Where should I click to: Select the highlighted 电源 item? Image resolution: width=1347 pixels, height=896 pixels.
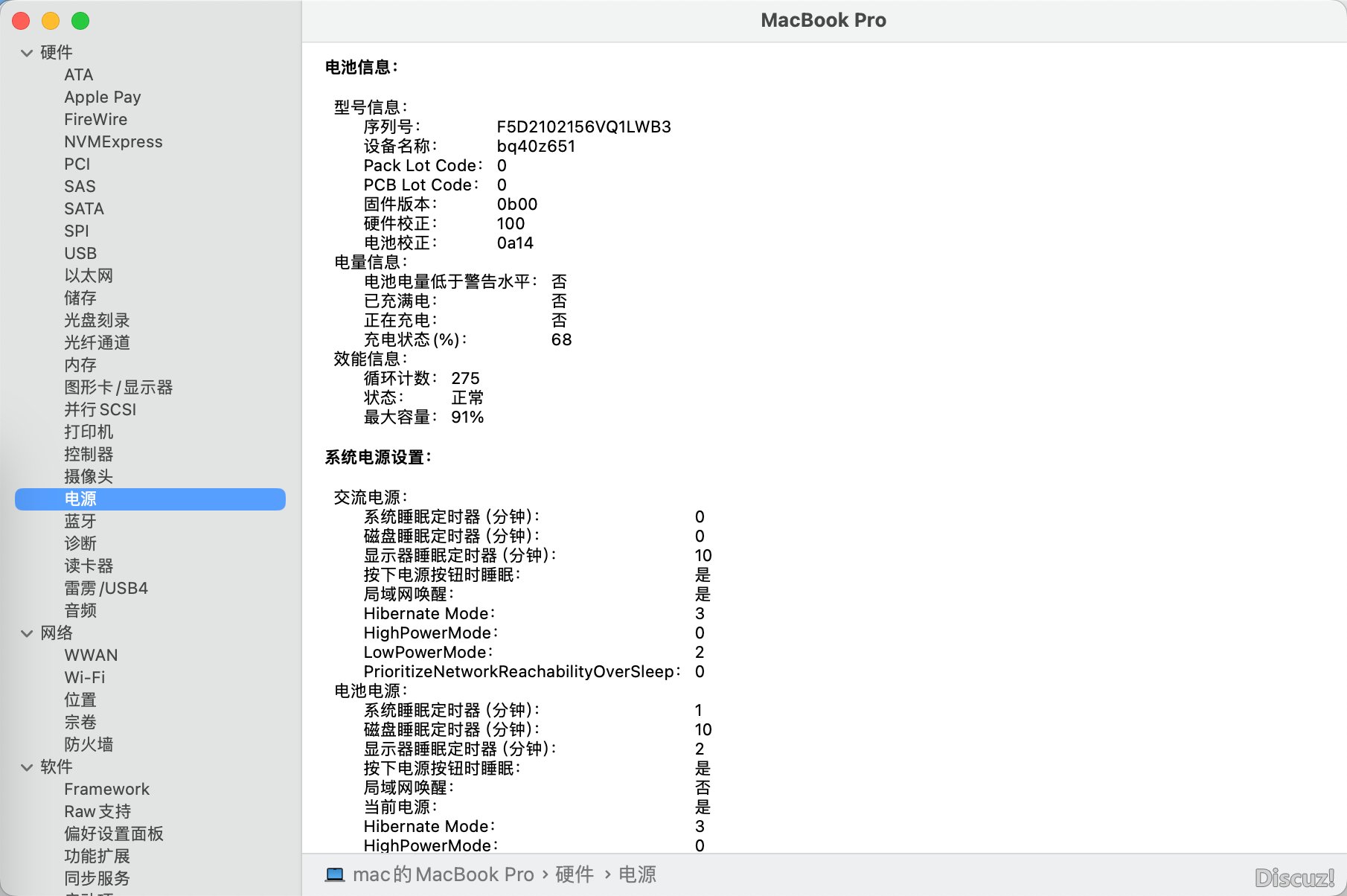pos(150,499)
